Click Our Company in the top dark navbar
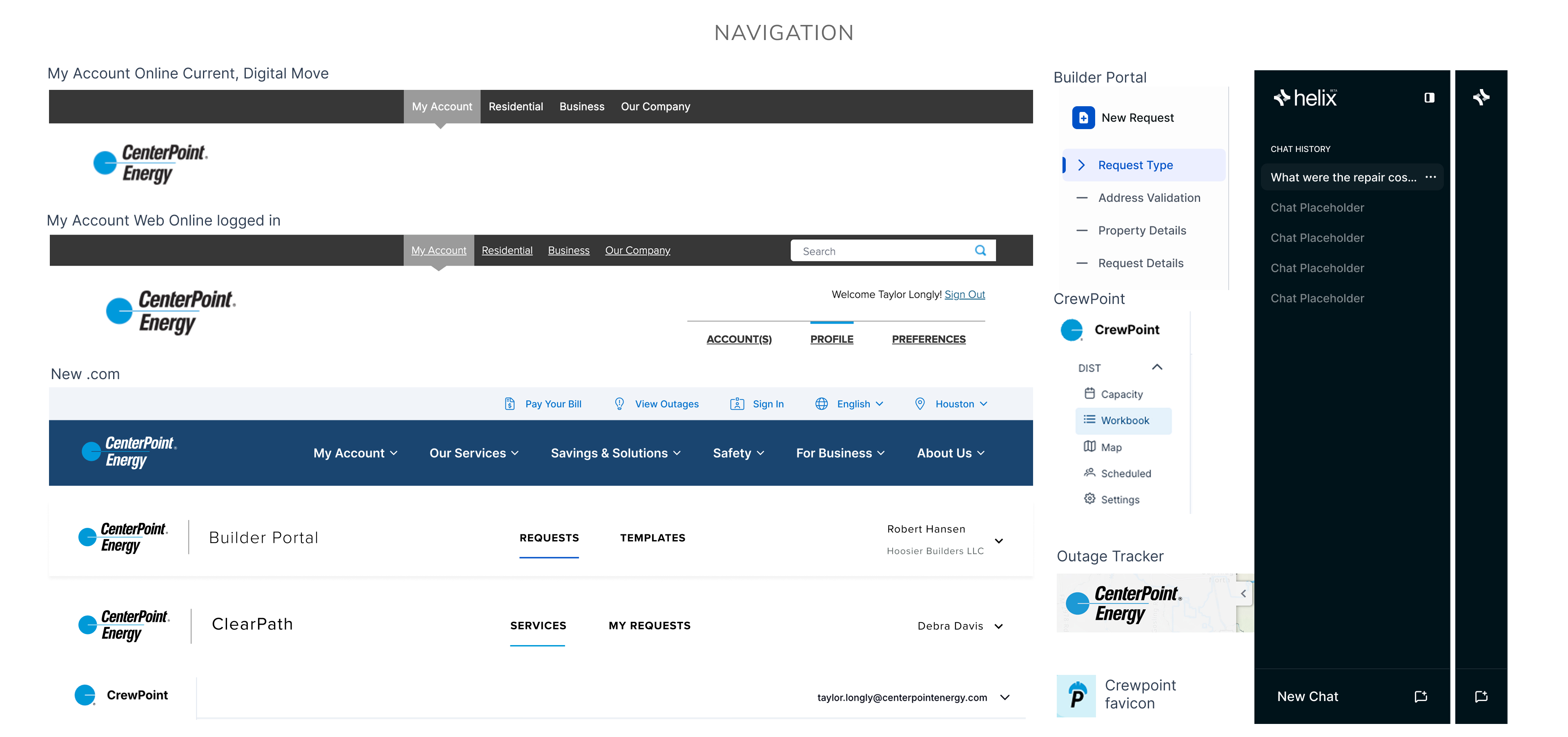 click(x=655, y=107)
